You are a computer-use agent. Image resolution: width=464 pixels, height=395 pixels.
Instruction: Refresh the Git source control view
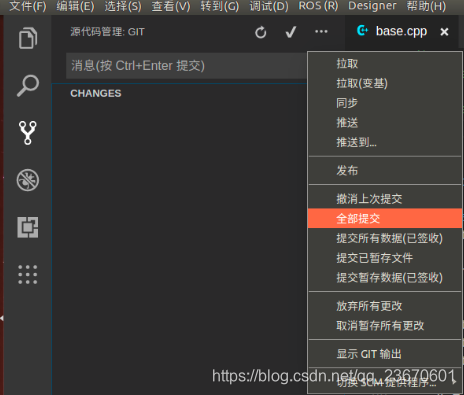point(261,32)
